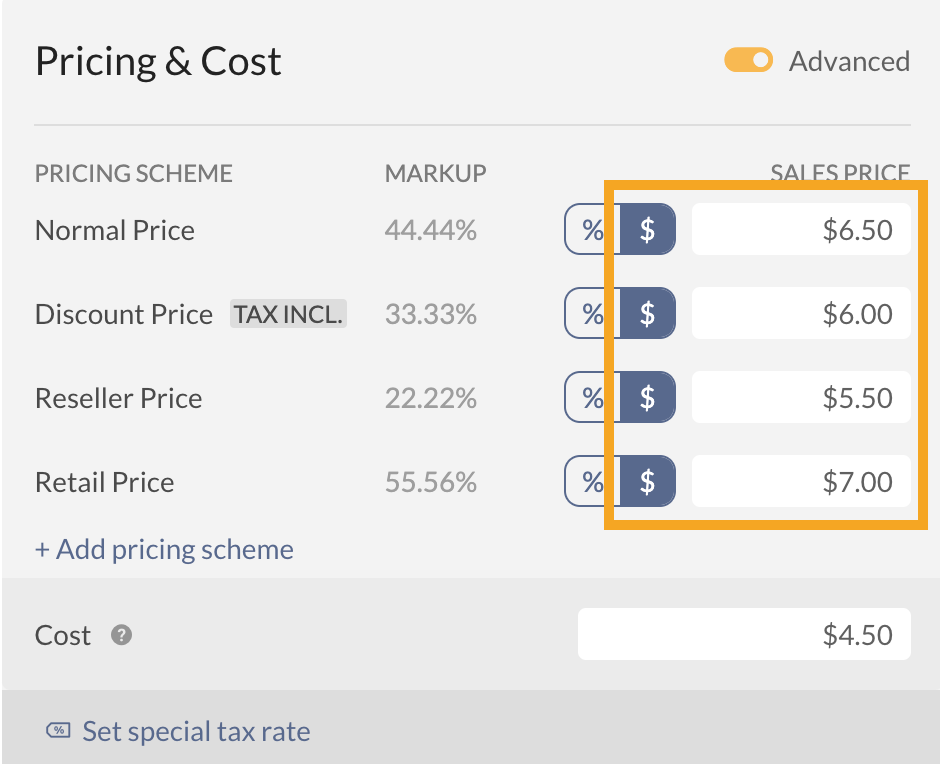Click the Normal Price sales price field

[x=800, y=230]
